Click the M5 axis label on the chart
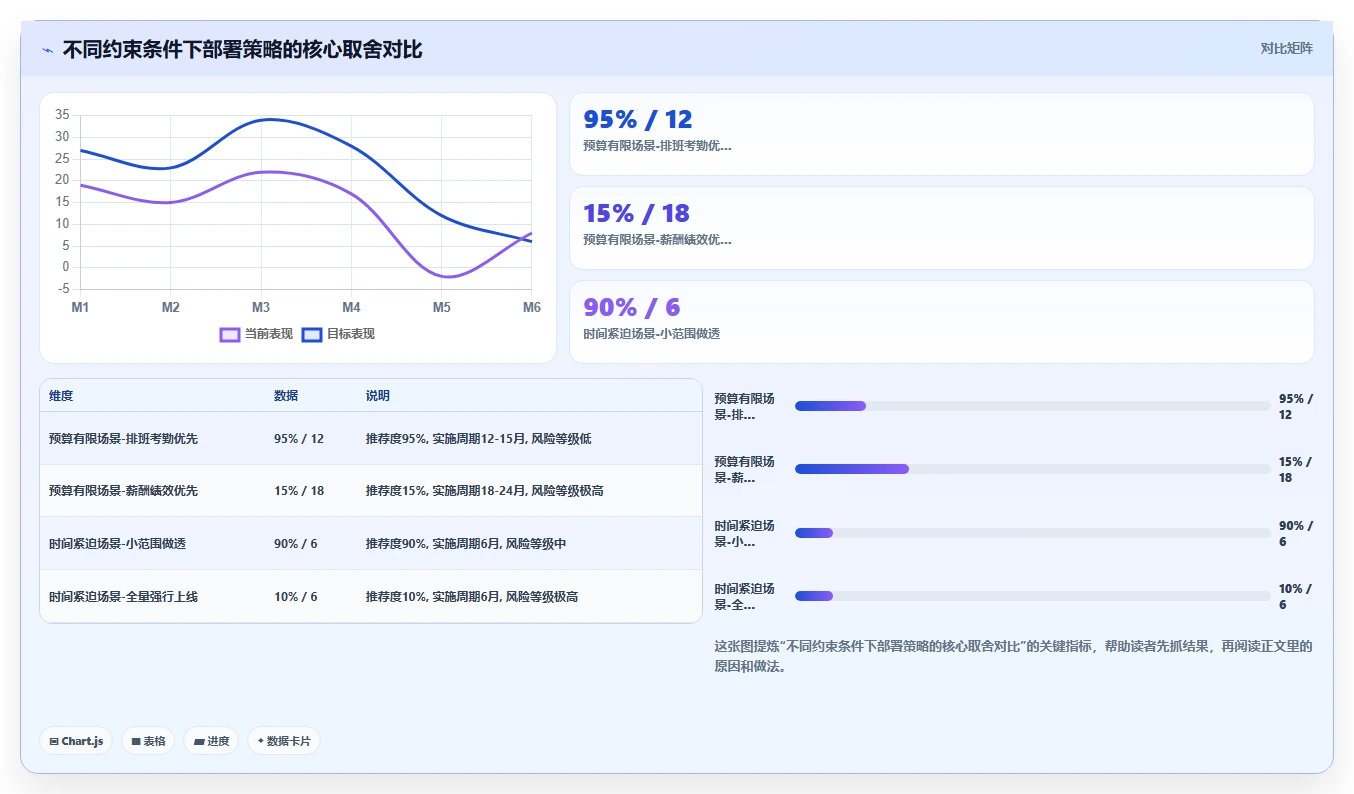The image size is (1354, 794). (x=441, y=307)
